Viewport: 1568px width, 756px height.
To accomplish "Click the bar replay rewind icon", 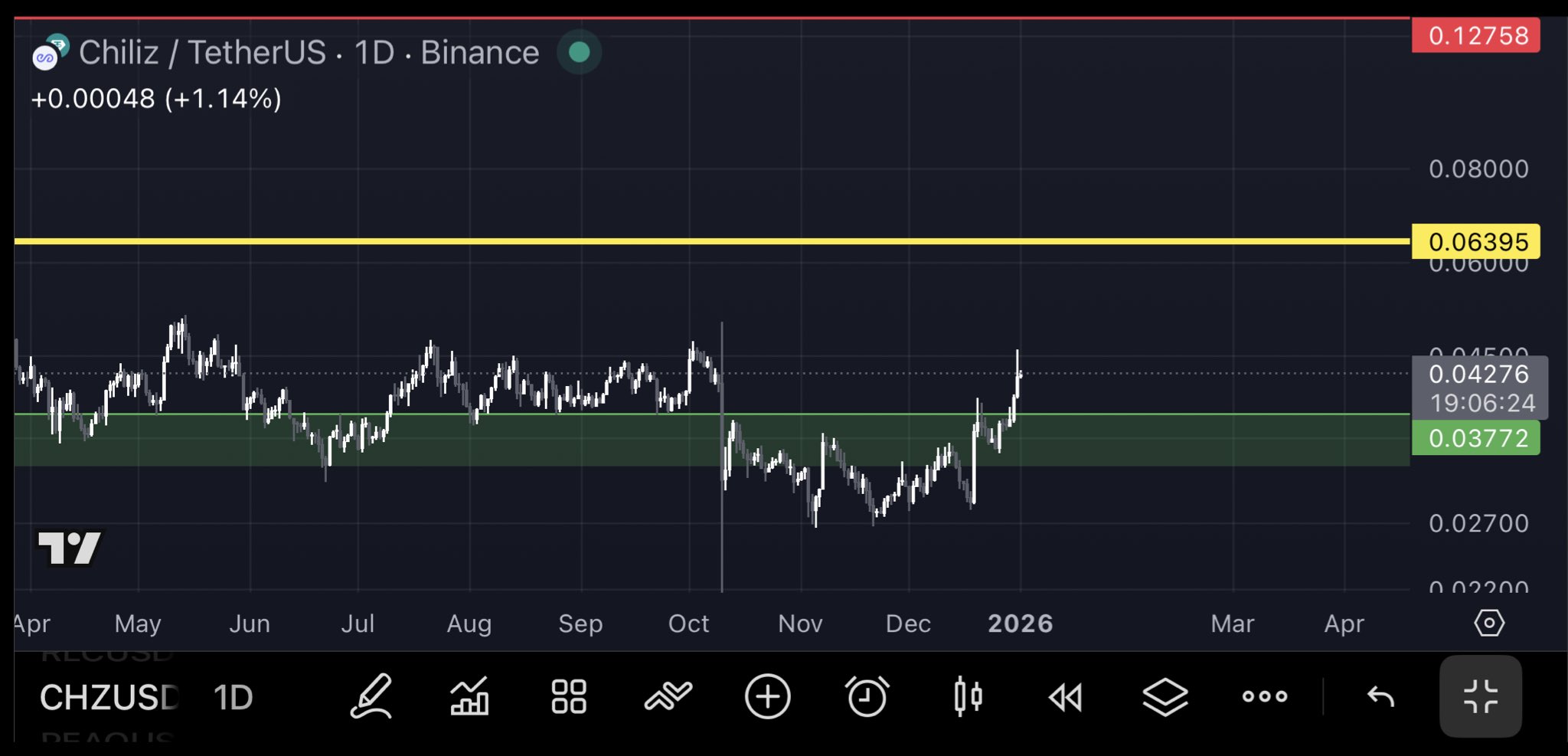I will (1066, 697).
